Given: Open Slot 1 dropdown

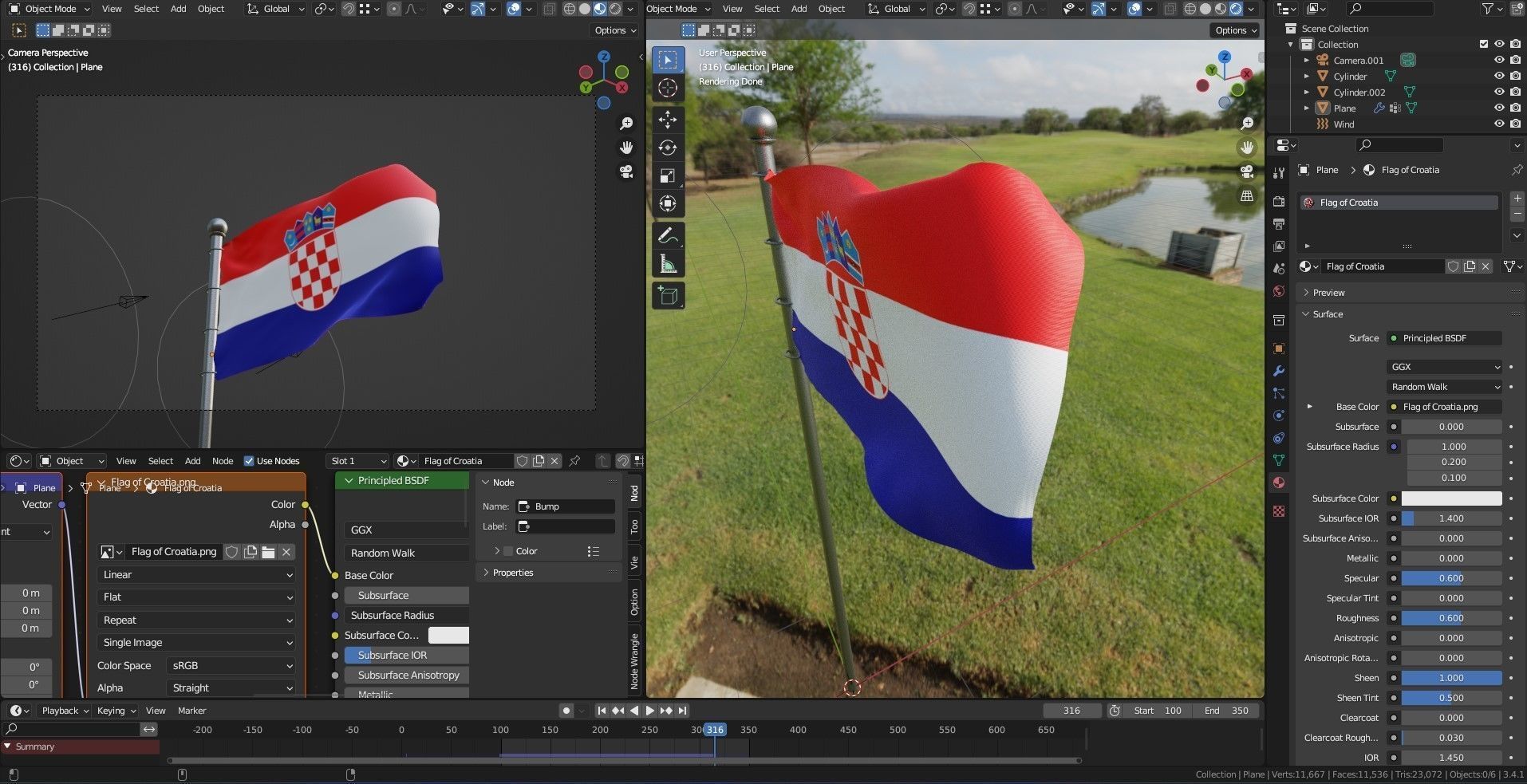Looking at the screenshot, I should tap(357, 461).
